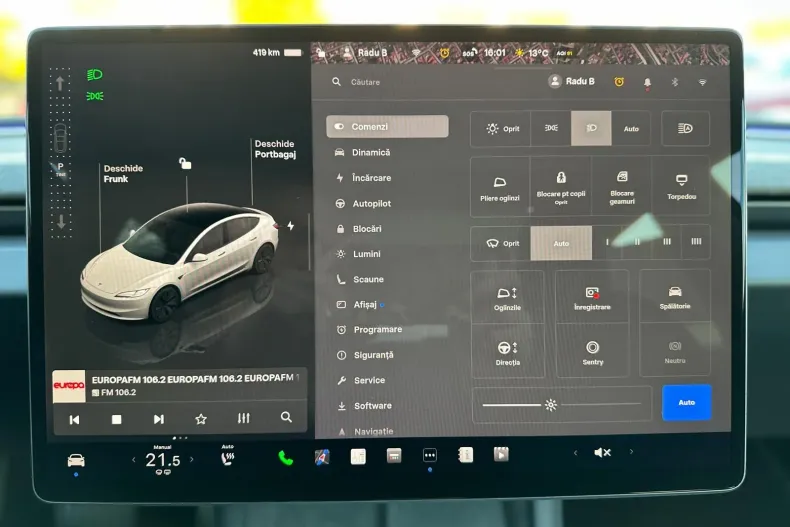The height and width of the screenshot is (527, 790).
Task: Stop radio playback
Action: (x=116, y=419)
